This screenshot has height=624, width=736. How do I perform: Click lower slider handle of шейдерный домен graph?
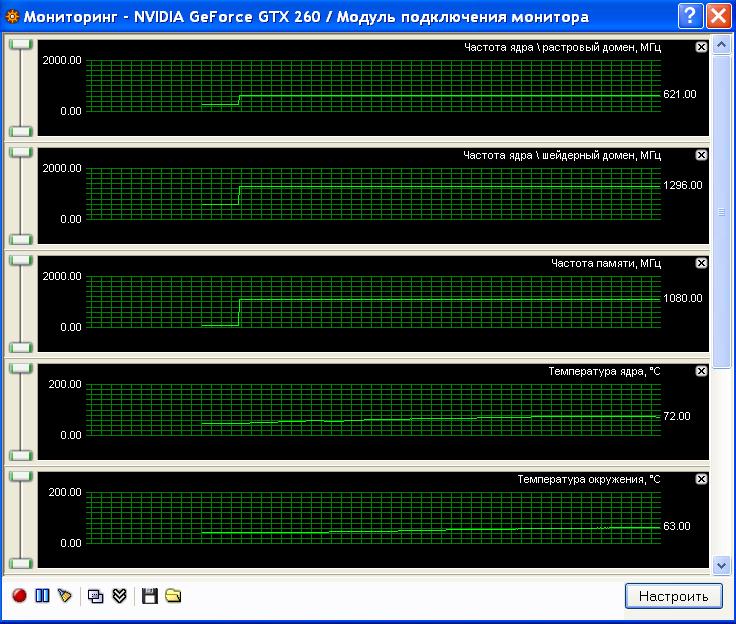(x=21, y=239)
